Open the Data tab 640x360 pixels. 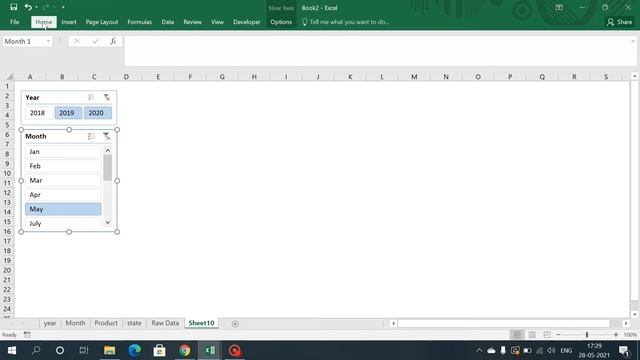tap(168, 22)
